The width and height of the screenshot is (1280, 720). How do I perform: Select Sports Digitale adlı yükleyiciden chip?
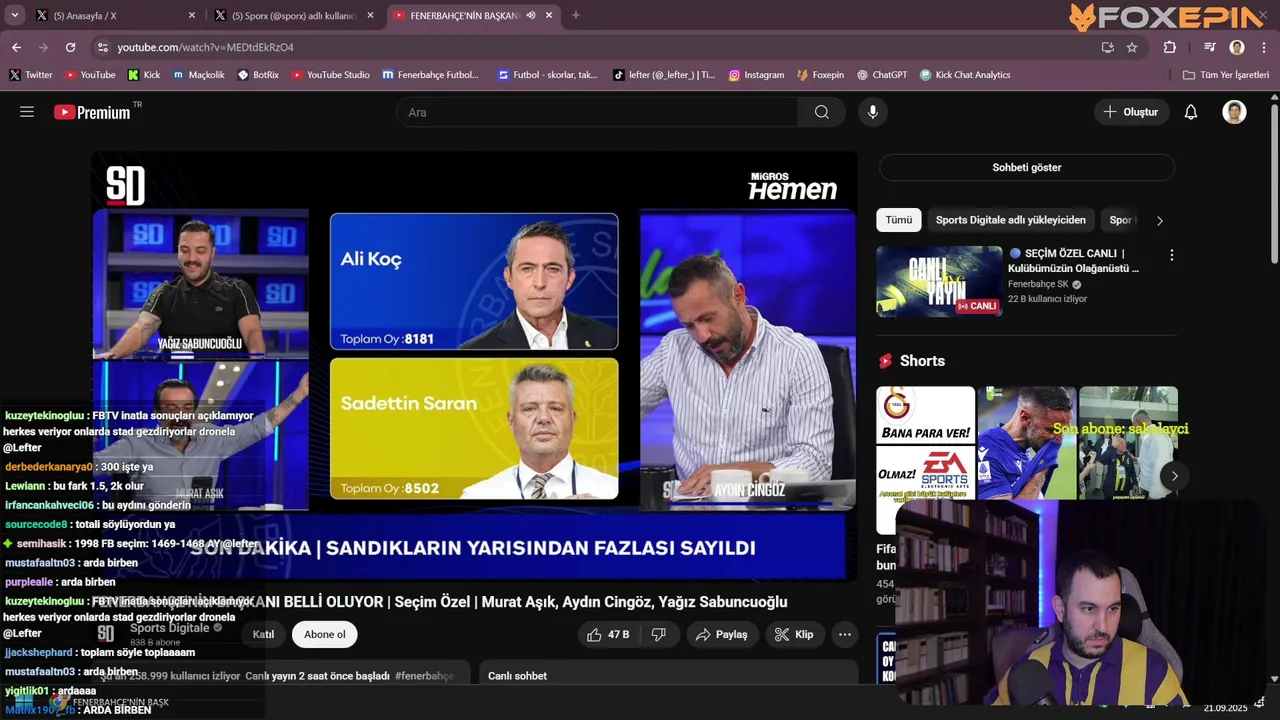1010,220
